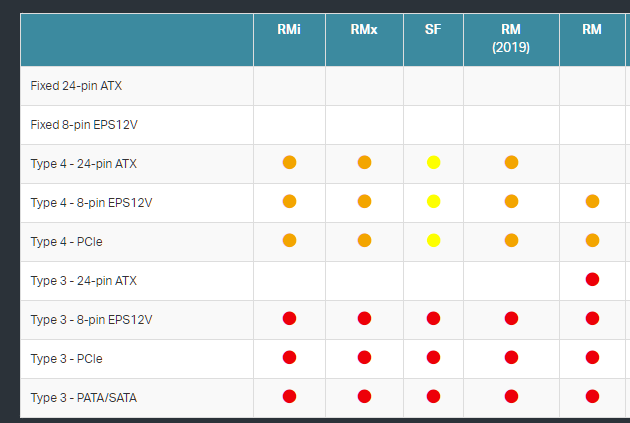The width and height of the screenshot is (630, 423).
Task: Click the orange dot for RMx Type 4 24-pin ATX
Action: tap(364, 163)
